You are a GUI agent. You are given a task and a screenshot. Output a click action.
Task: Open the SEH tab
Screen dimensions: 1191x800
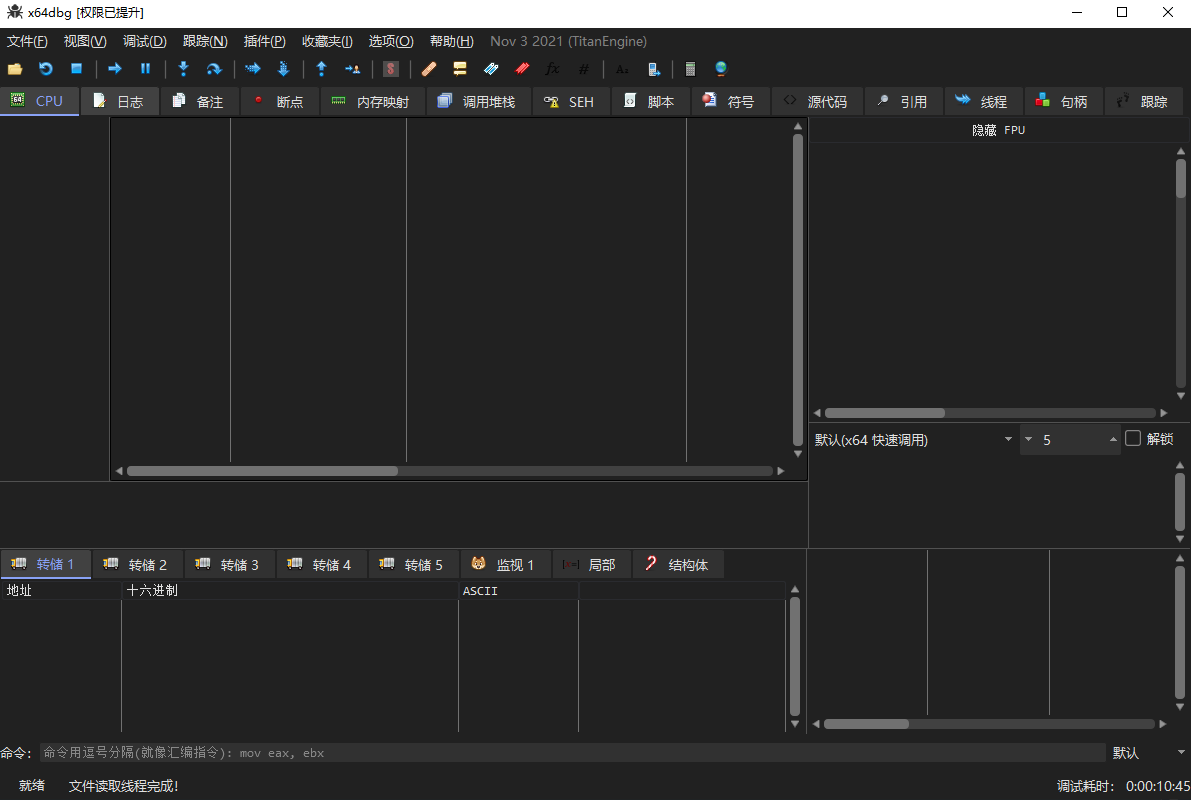(571, 101)
